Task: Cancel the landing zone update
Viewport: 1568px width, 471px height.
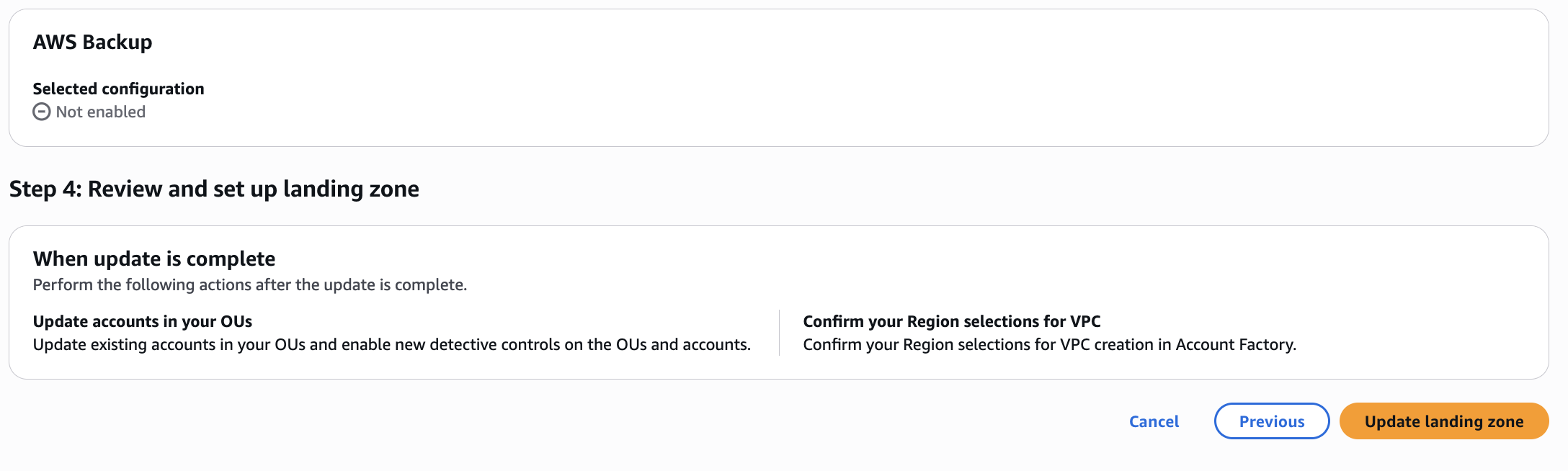Action: (x=1153, y=421)
